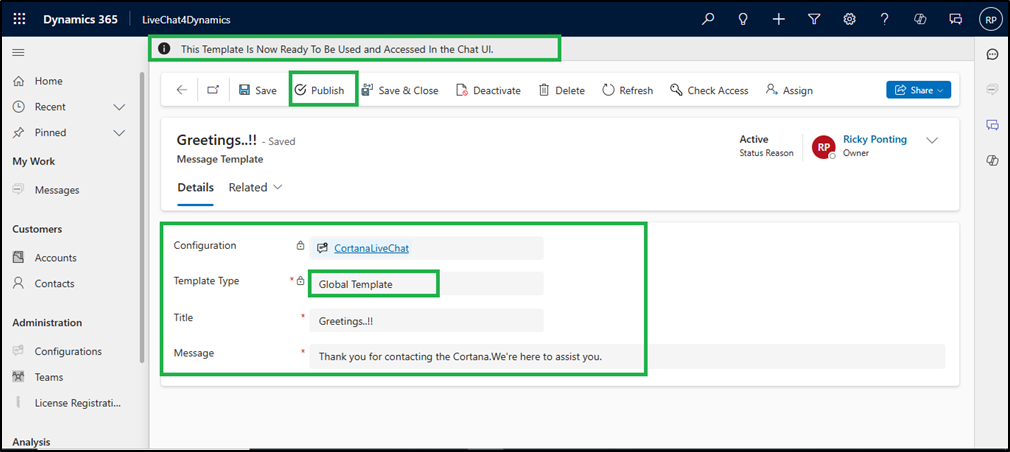Go back using the arrow icon
The width and height of the screenshot is (1010, 452).
tap(181, 90)
